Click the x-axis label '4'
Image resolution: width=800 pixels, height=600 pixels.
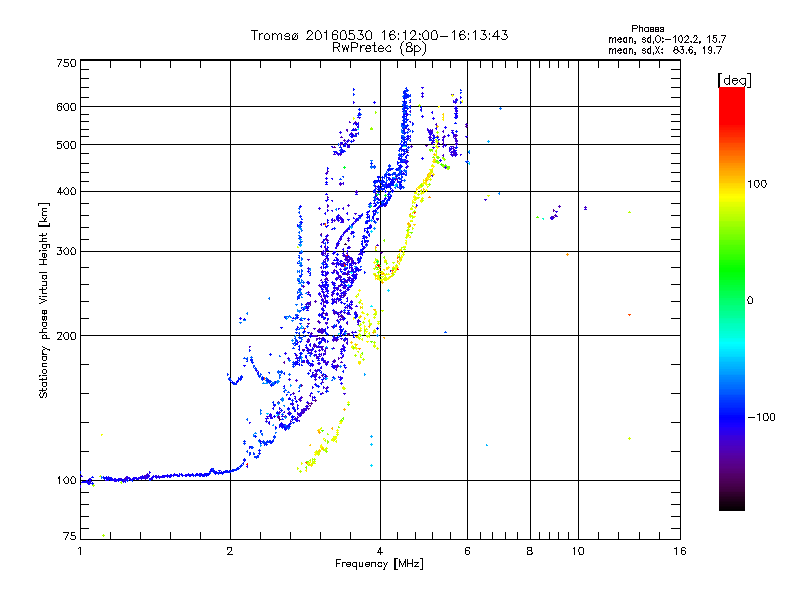point(380,551)
